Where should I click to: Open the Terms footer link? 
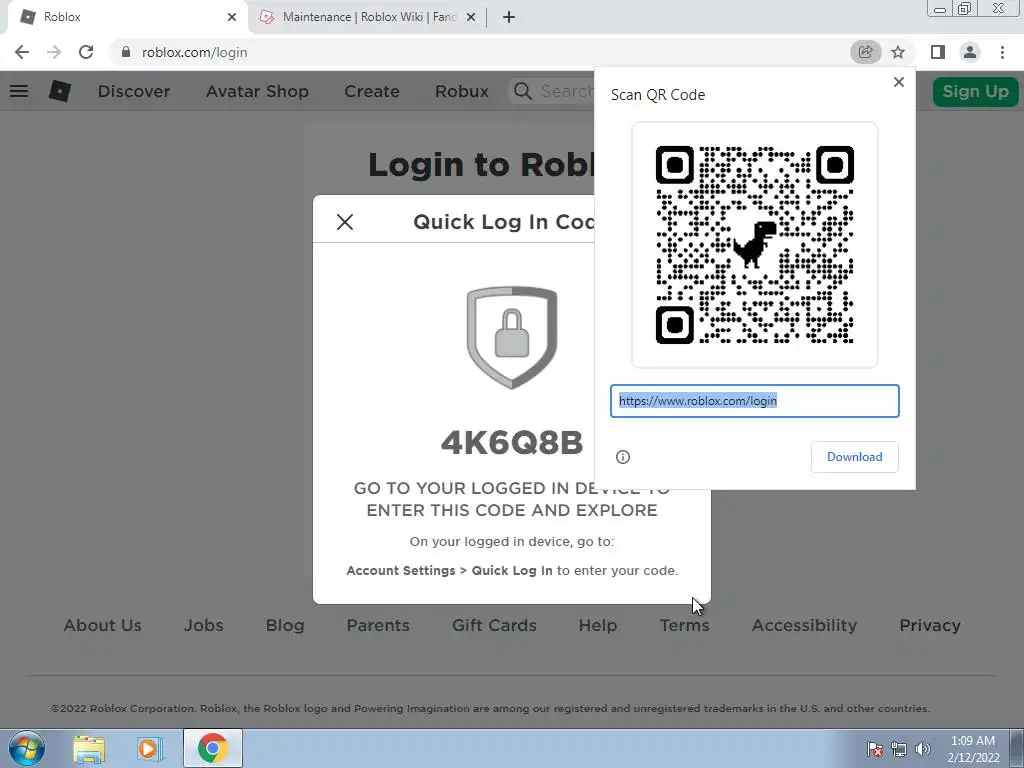tap(684, 625)
